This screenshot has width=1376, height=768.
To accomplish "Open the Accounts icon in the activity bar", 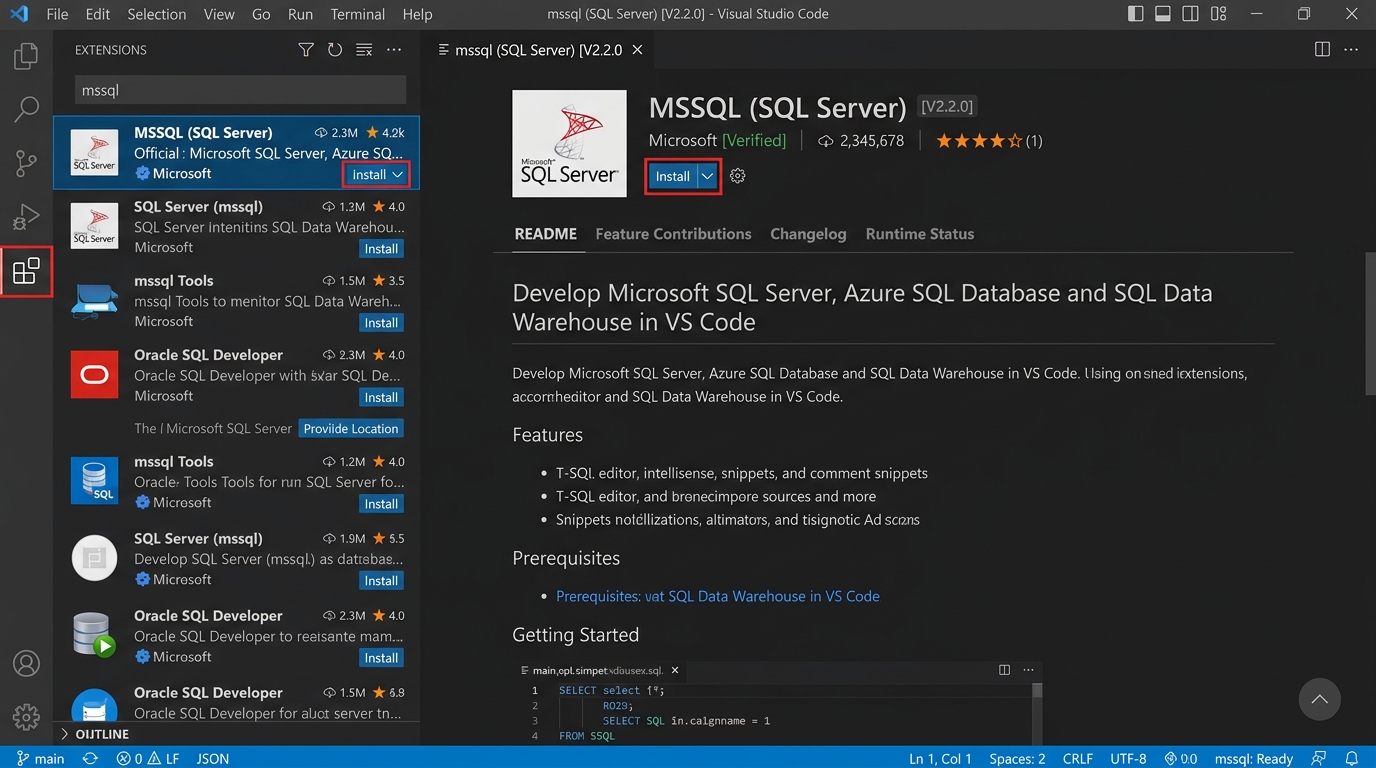I will point(26,663).
